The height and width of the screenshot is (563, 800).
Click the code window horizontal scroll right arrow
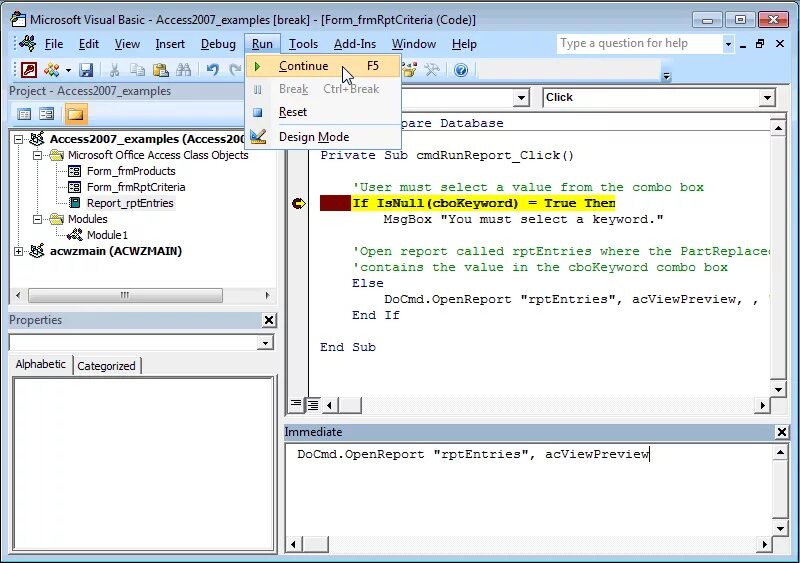762,405
